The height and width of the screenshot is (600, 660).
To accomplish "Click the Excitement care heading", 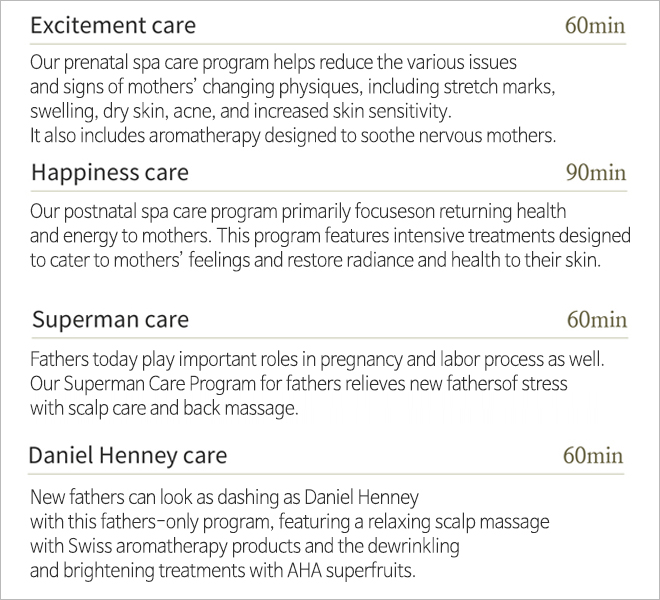I will point(113,25).
